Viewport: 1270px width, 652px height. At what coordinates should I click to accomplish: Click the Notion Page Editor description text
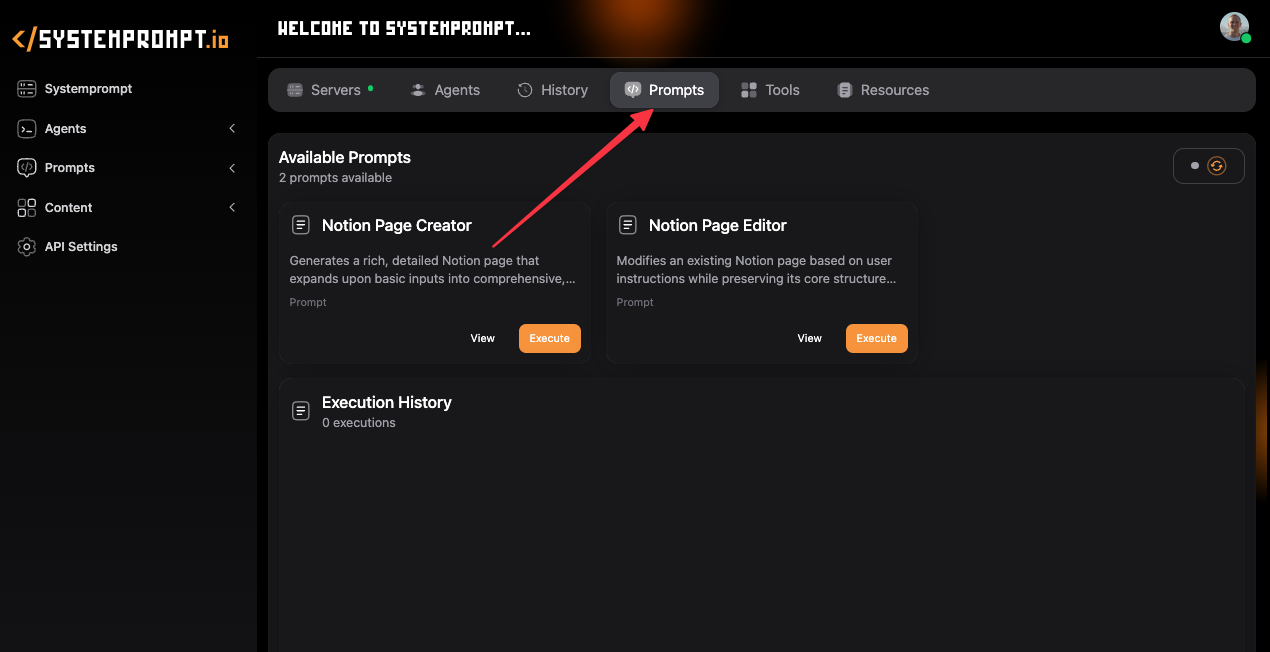(x=756, y=270)
